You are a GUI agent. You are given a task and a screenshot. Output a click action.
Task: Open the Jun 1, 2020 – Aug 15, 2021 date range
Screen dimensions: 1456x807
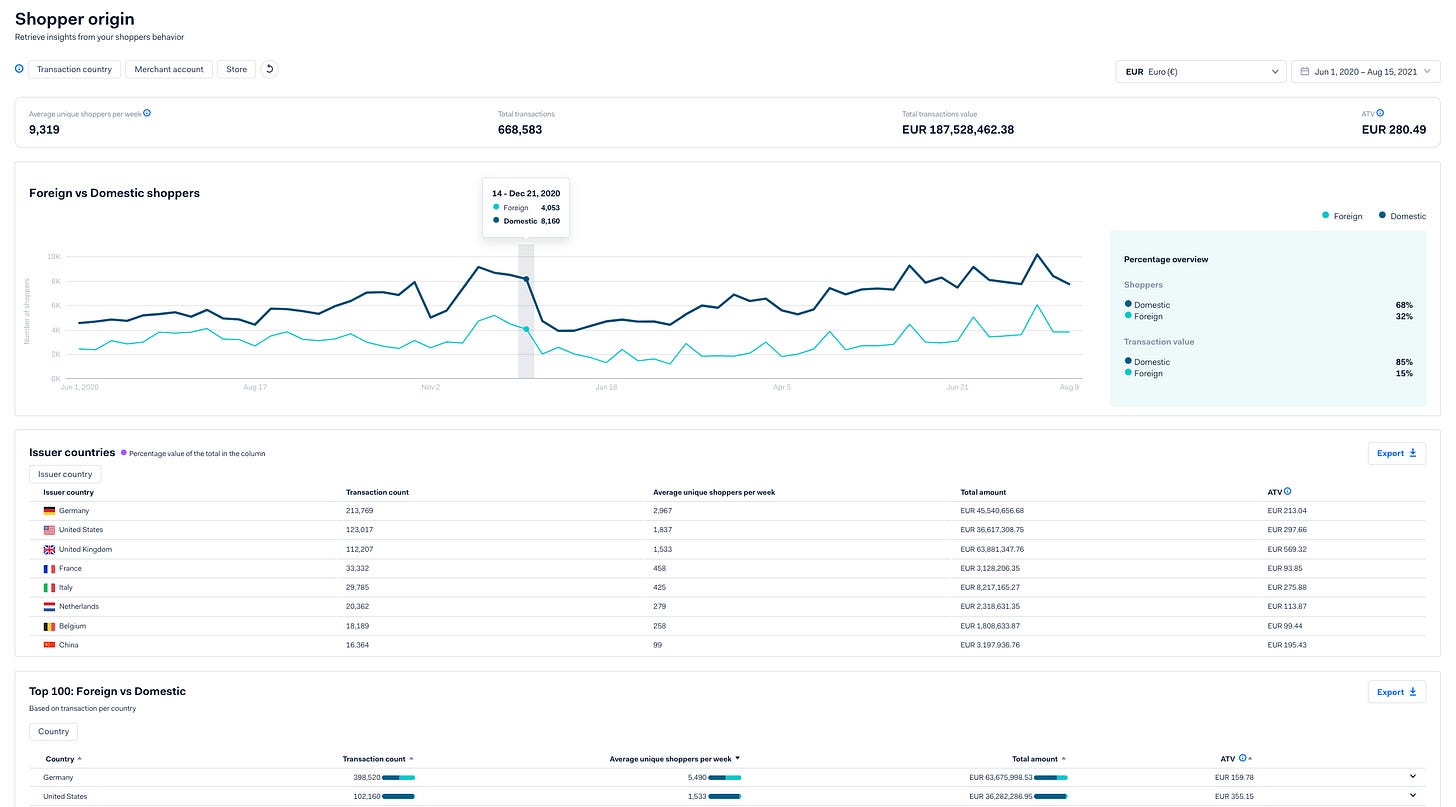pyautogui.click(x=1366, y=72)
